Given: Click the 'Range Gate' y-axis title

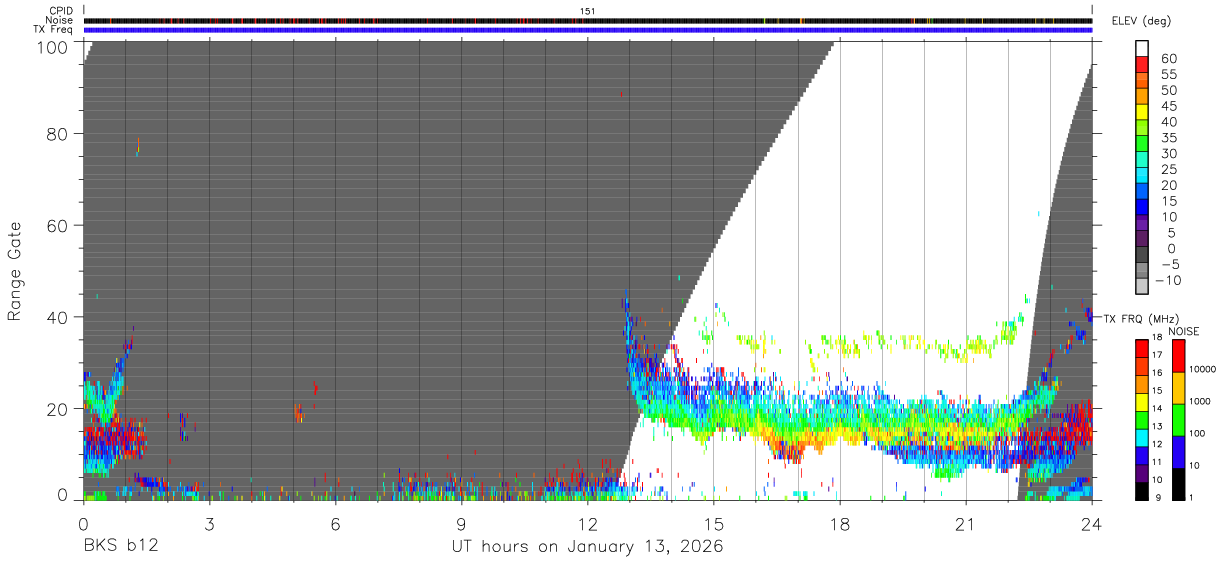Looking at the screenshot, I should [x=15, y=271].
